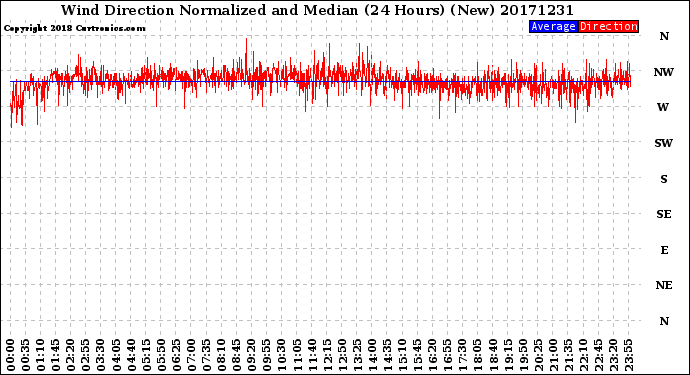Click the 04:40 time label
This screenshot has width=690, height=375.
coord(131,355)
